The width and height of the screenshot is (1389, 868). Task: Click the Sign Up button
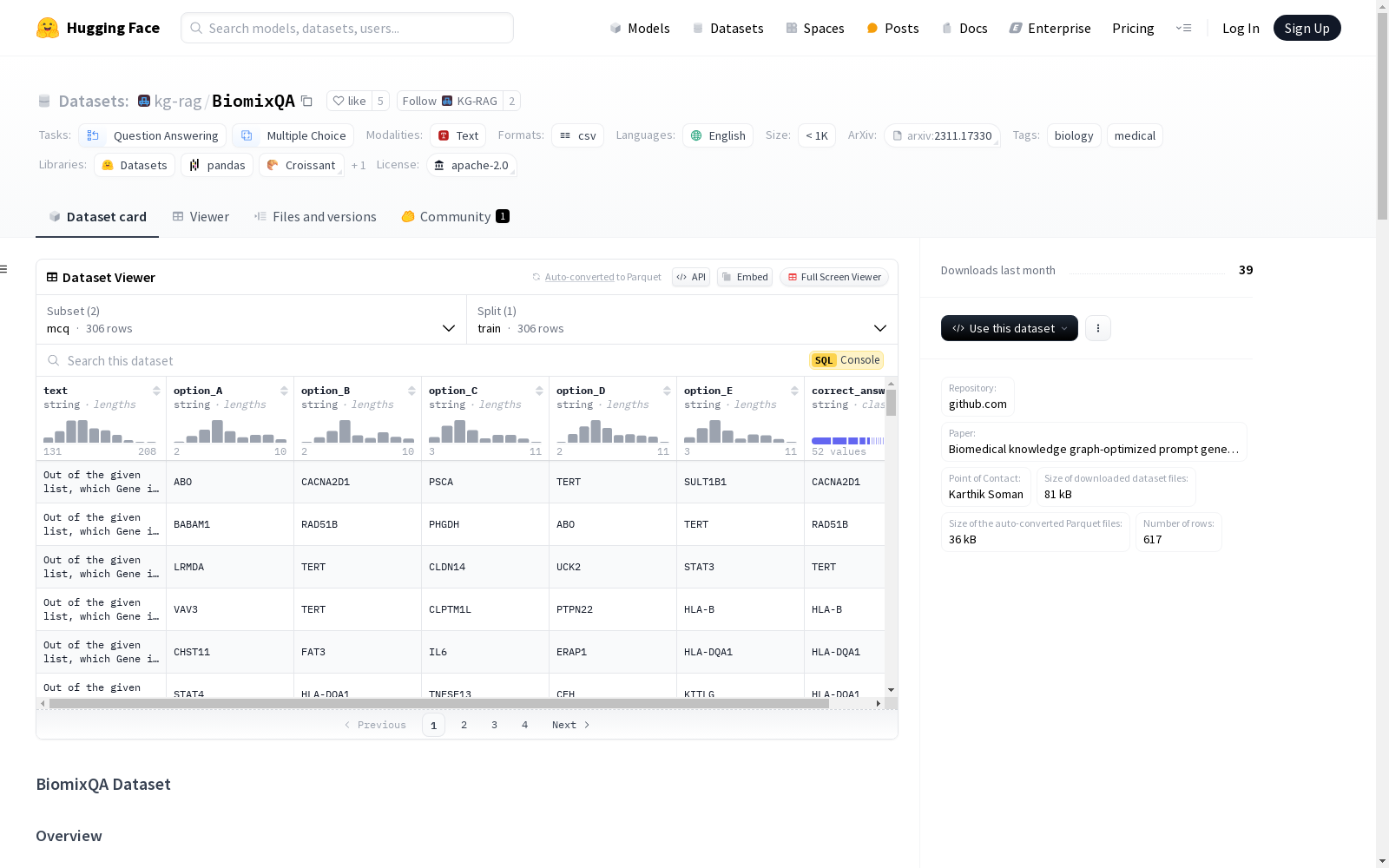[x=1307, y=28]
